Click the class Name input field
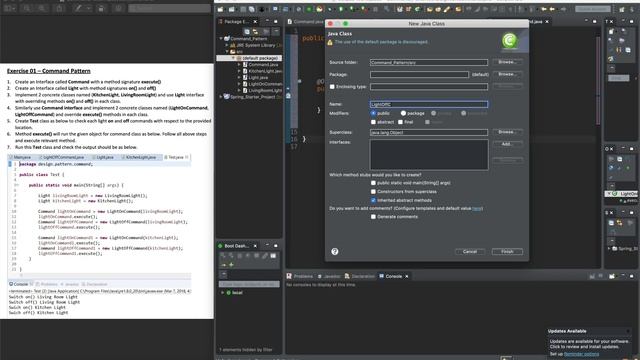 point(429,104)
